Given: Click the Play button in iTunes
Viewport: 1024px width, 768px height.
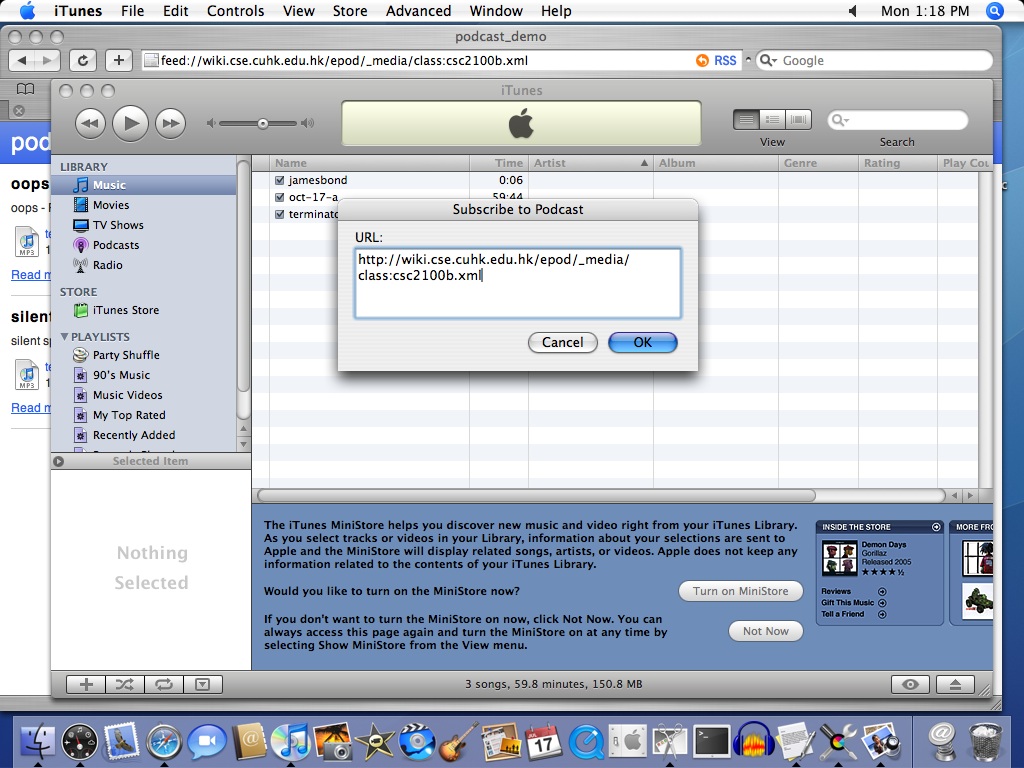Looking at the screenshot, I should pyautogui.click(x=131, y=123).
